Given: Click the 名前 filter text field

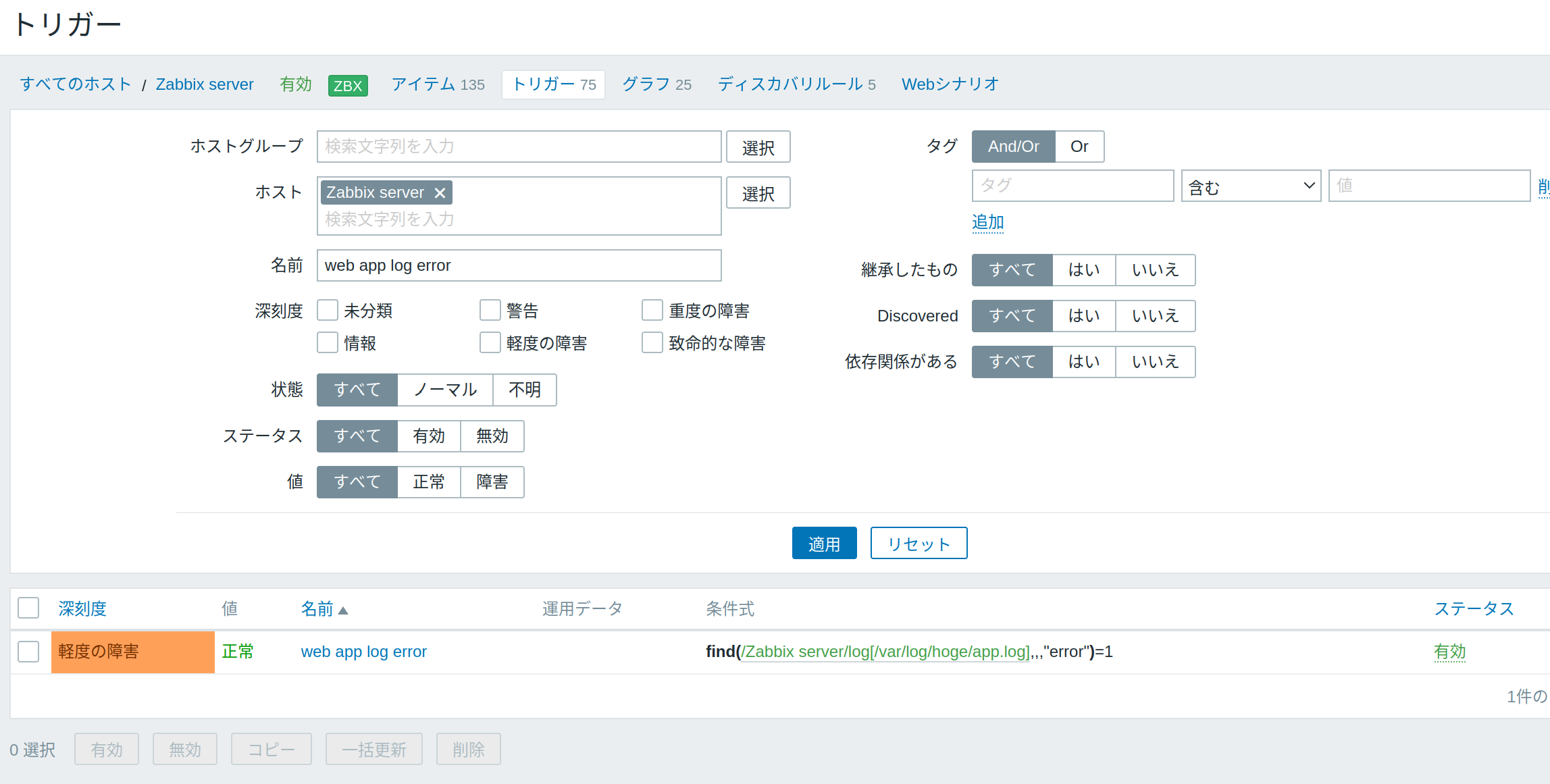Looking at the screenshot, I should point(519,265).
